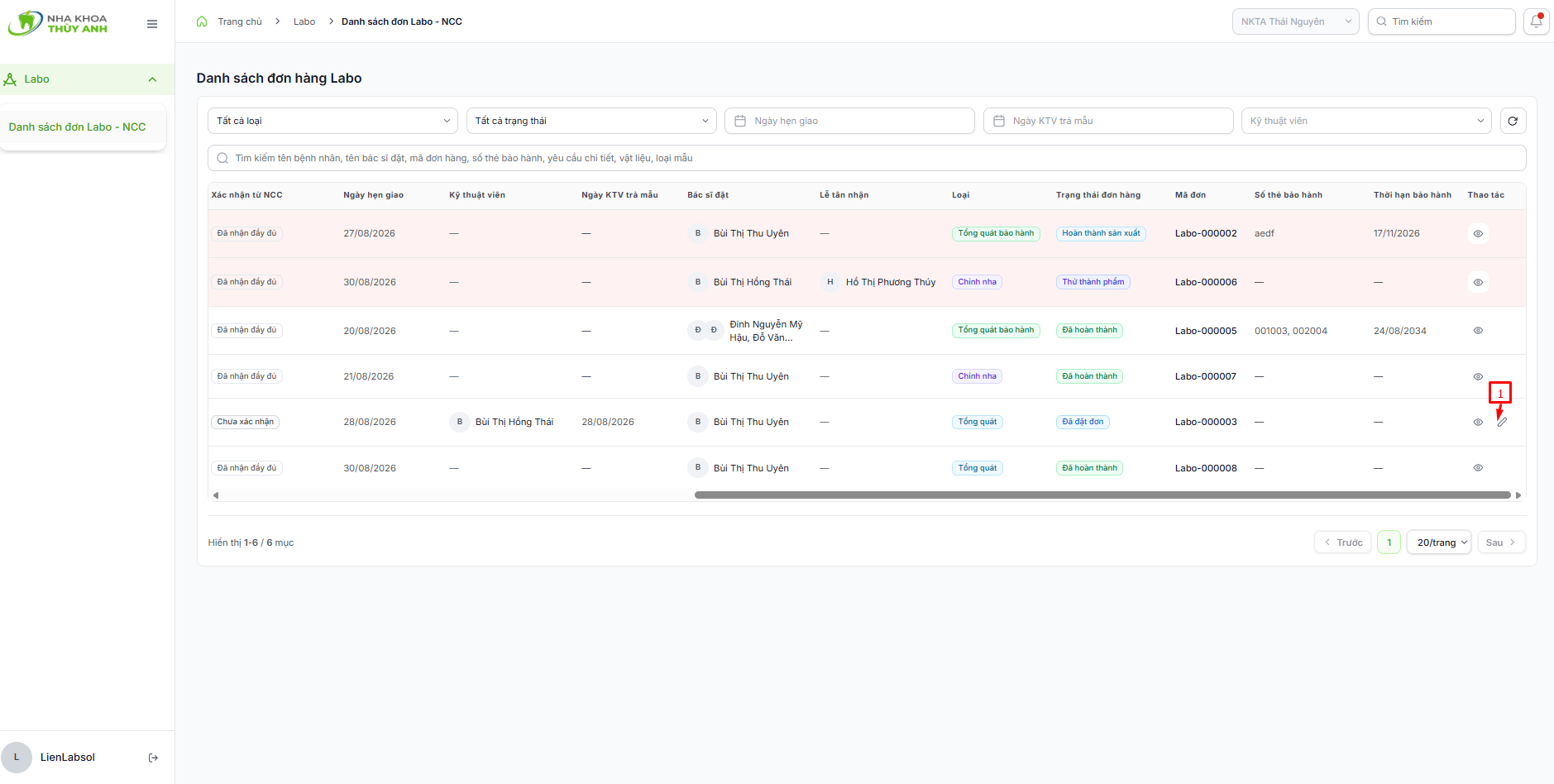This screenshot has height=784, width=1554.
Task: View details of order Labo-000002
Action: [1478, 233]
